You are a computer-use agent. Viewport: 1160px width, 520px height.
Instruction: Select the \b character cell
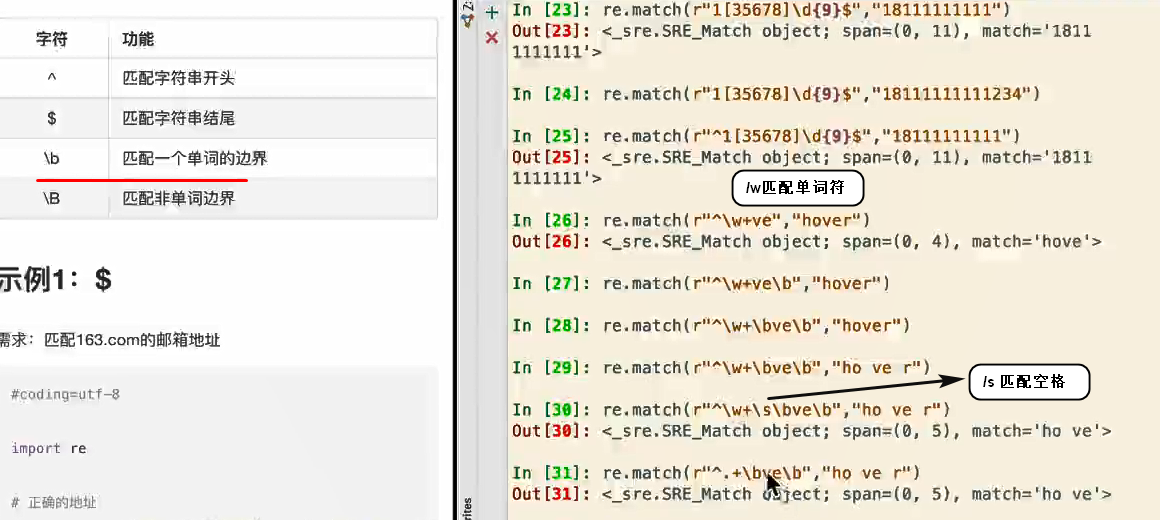[x=52, y=158]
